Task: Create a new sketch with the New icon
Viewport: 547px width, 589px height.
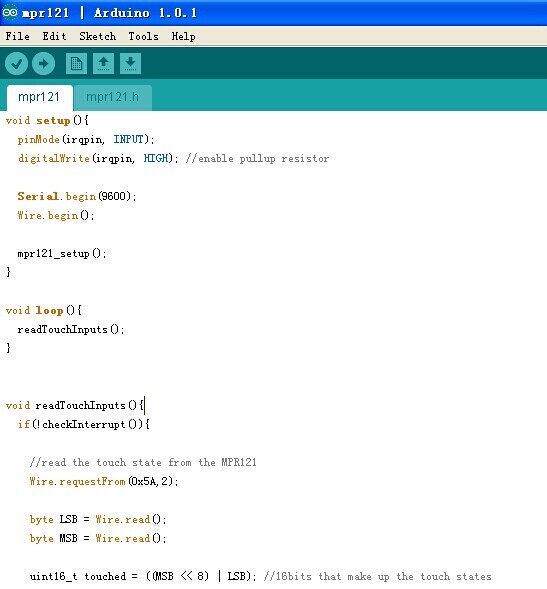Action: click(76, 63)
